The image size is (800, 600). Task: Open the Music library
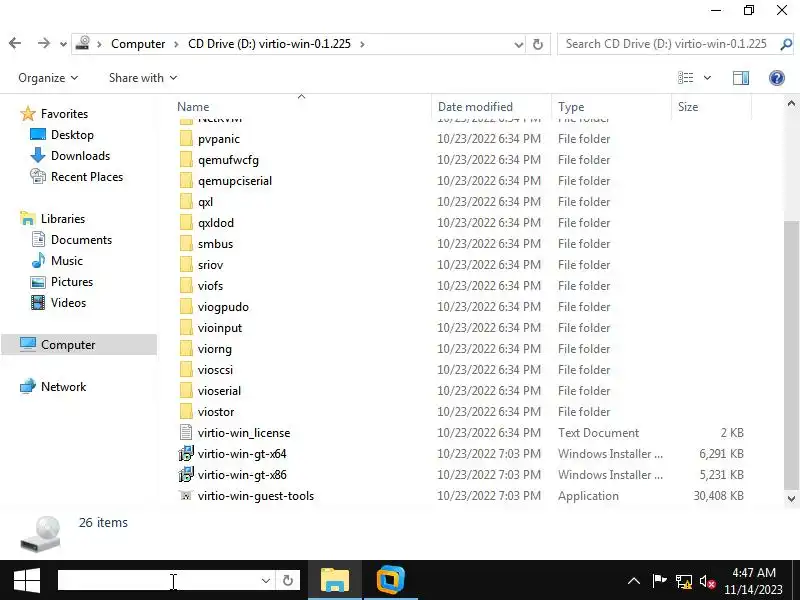click(x=57, y=261)
